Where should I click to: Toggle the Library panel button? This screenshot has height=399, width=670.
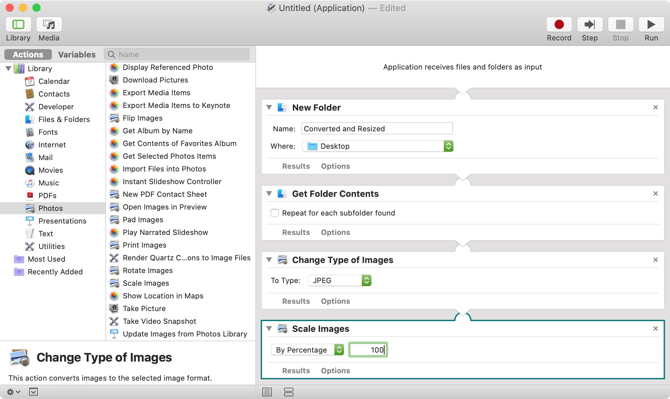coord(18,24)
